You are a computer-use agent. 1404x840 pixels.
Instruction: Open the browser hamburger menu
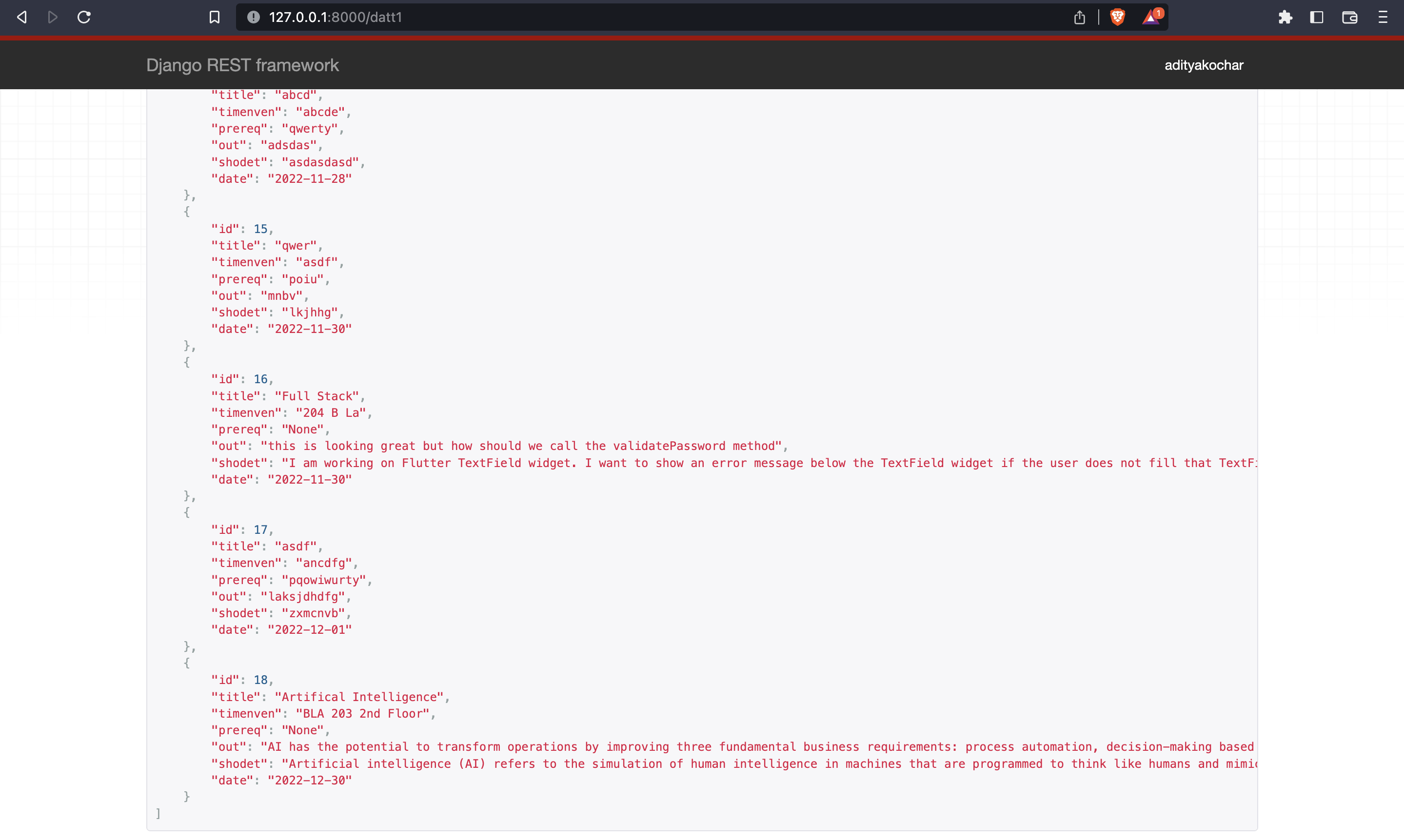[1383, 18]
